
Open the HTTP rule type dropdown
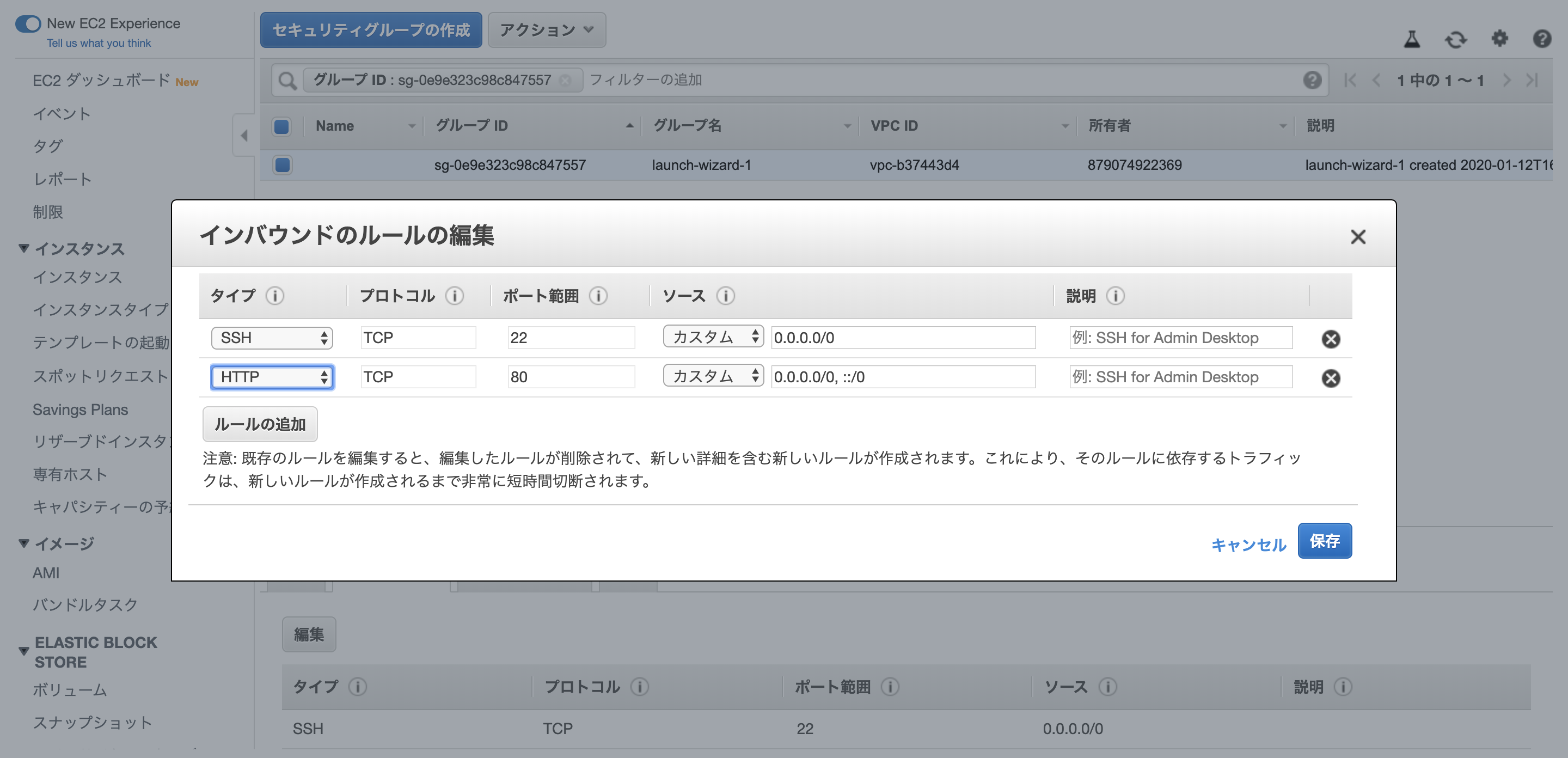coord(272,377)
